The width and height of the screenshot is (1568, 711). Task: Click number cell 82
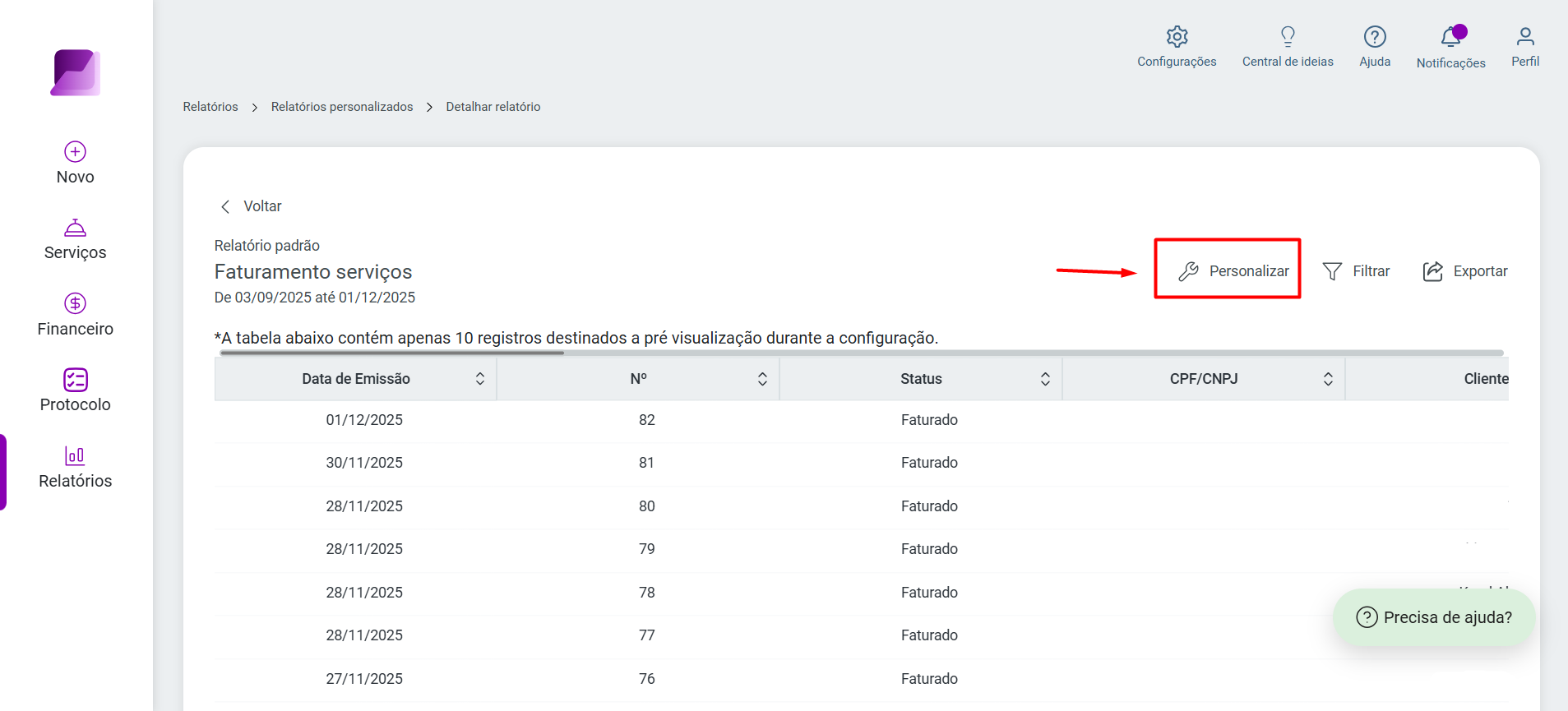[647, 420]
